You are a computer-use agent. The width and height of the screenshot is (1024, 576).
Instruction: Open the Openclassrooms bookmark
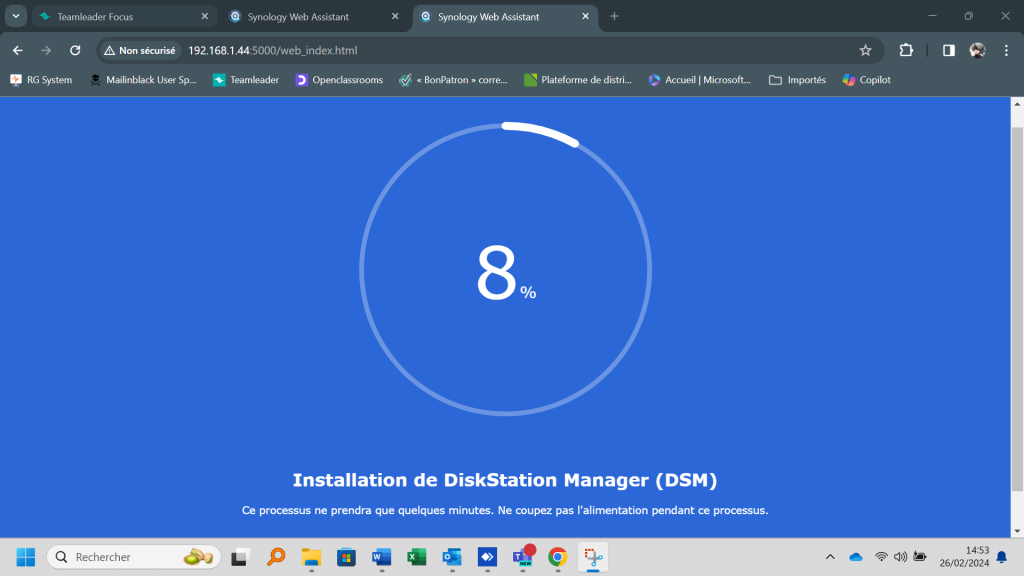coord(339,80)
